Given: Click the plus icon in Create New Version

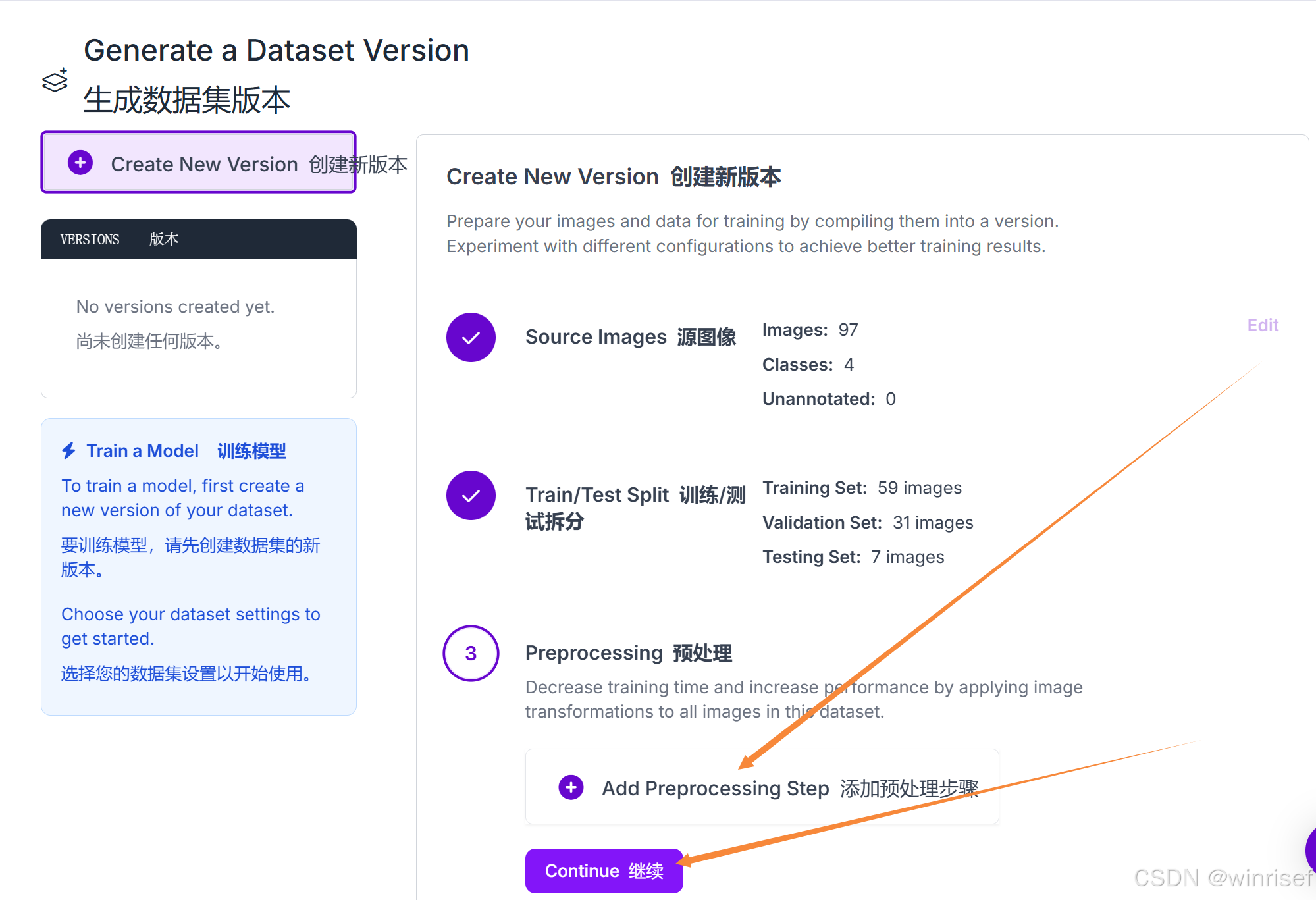Looking at the screenshot, I should coord(80,163).
